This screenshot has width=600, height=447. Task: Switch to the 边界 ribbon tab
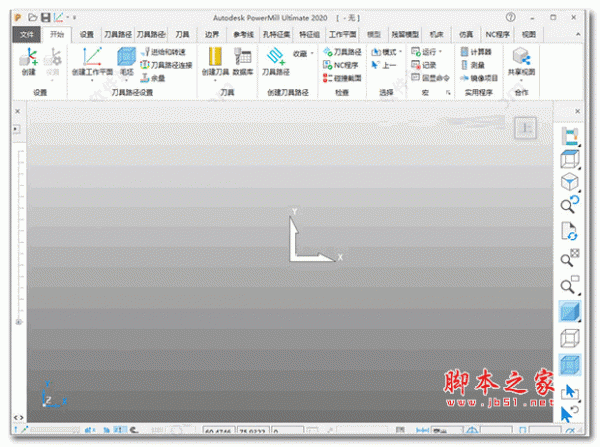click(212, 34)
